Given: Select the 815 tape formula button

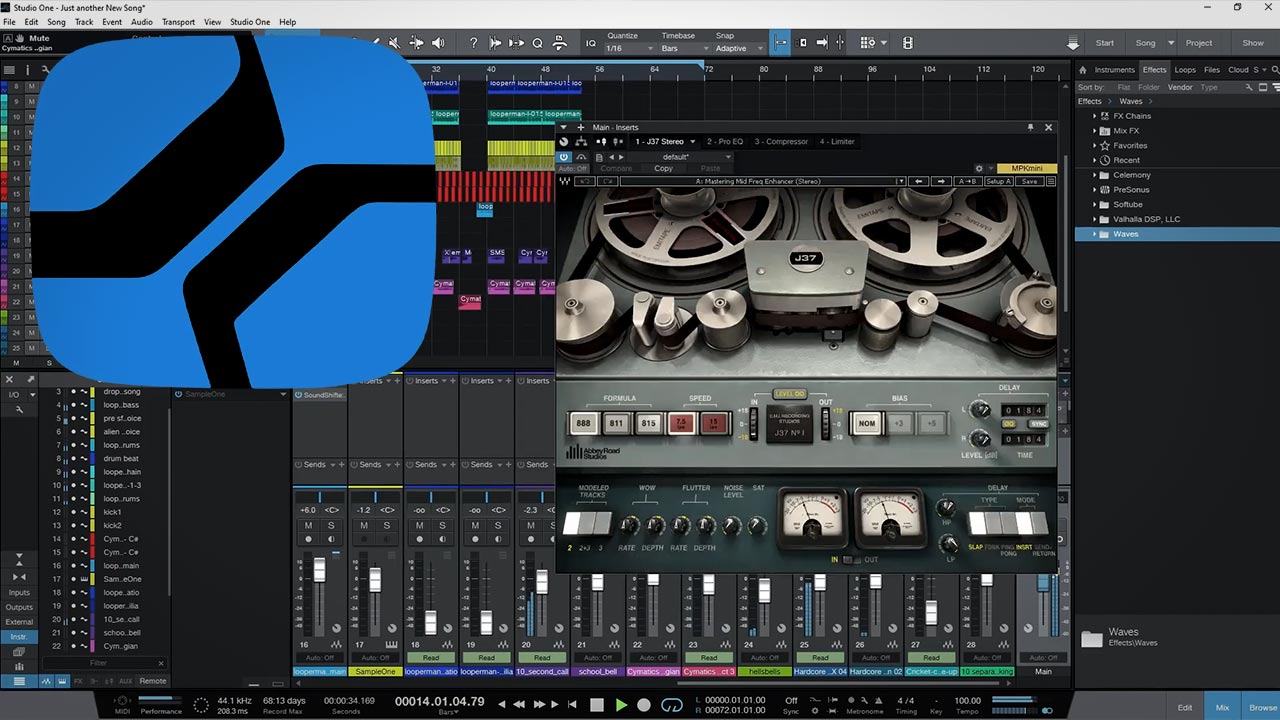Looking at the screenshot, I should click(x=648, y=423).
